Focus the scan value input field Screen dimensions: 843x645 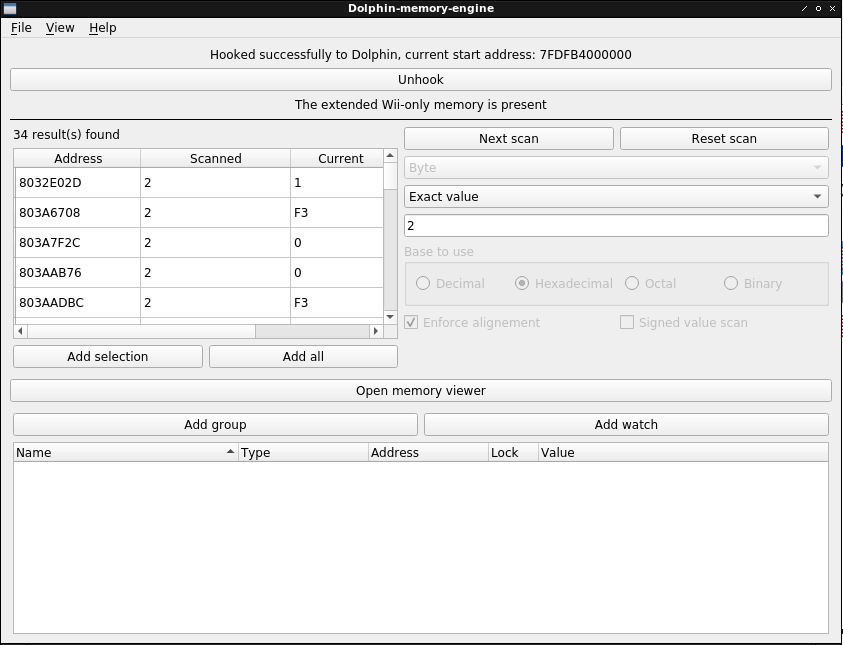pos(616,226)
